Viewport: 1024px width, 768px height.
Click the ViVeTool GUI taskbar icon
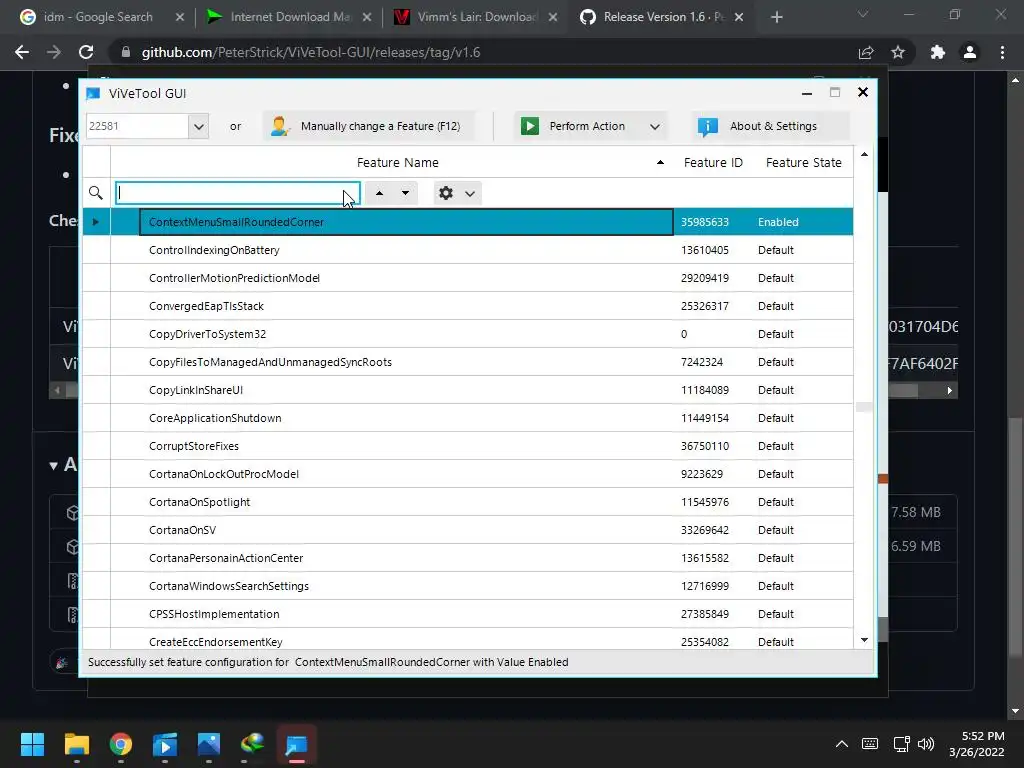point(296,744)
